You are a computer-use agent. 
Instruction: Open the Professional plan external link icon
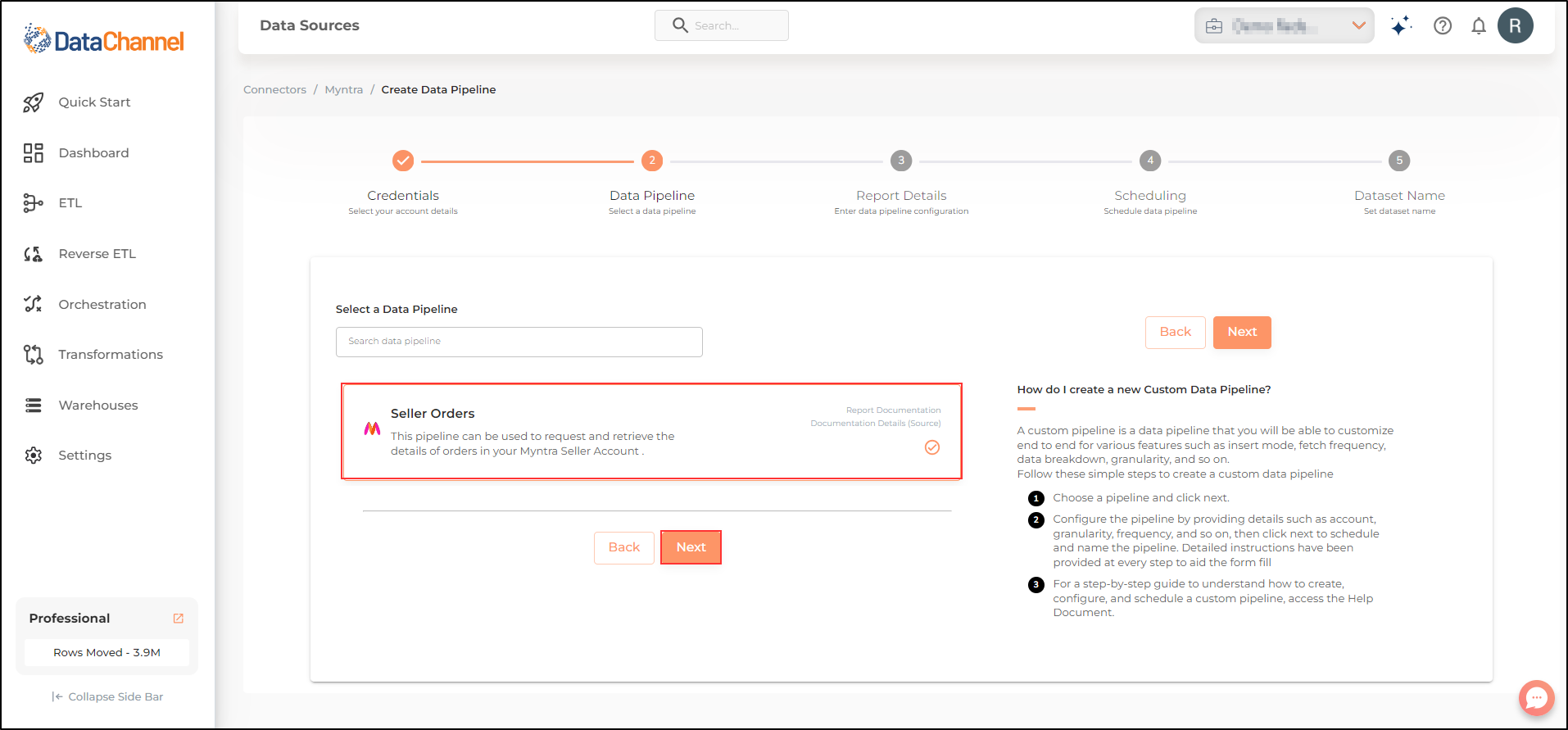(179, 619)
